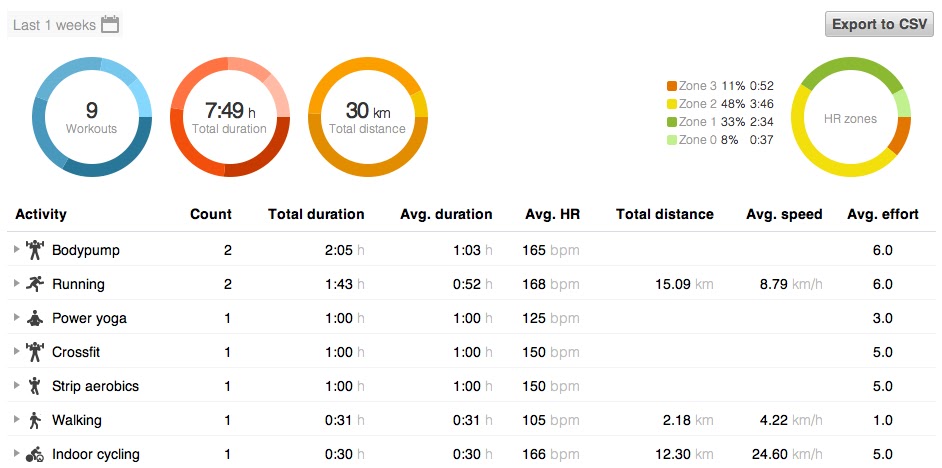Click the Walking activity icon
The height and width of the screenshot is (468, 942).
35,420
